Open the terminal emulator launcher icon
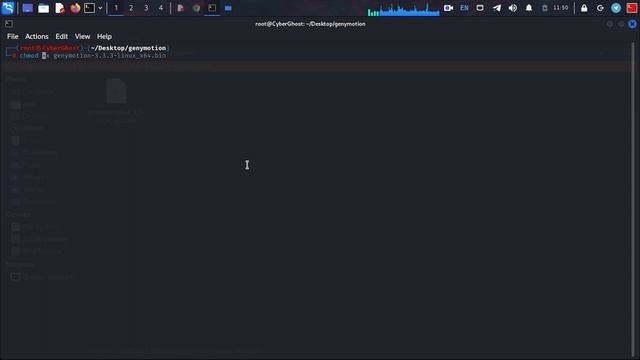Screen dimensions: 640x360 click(x=89, y=8)
